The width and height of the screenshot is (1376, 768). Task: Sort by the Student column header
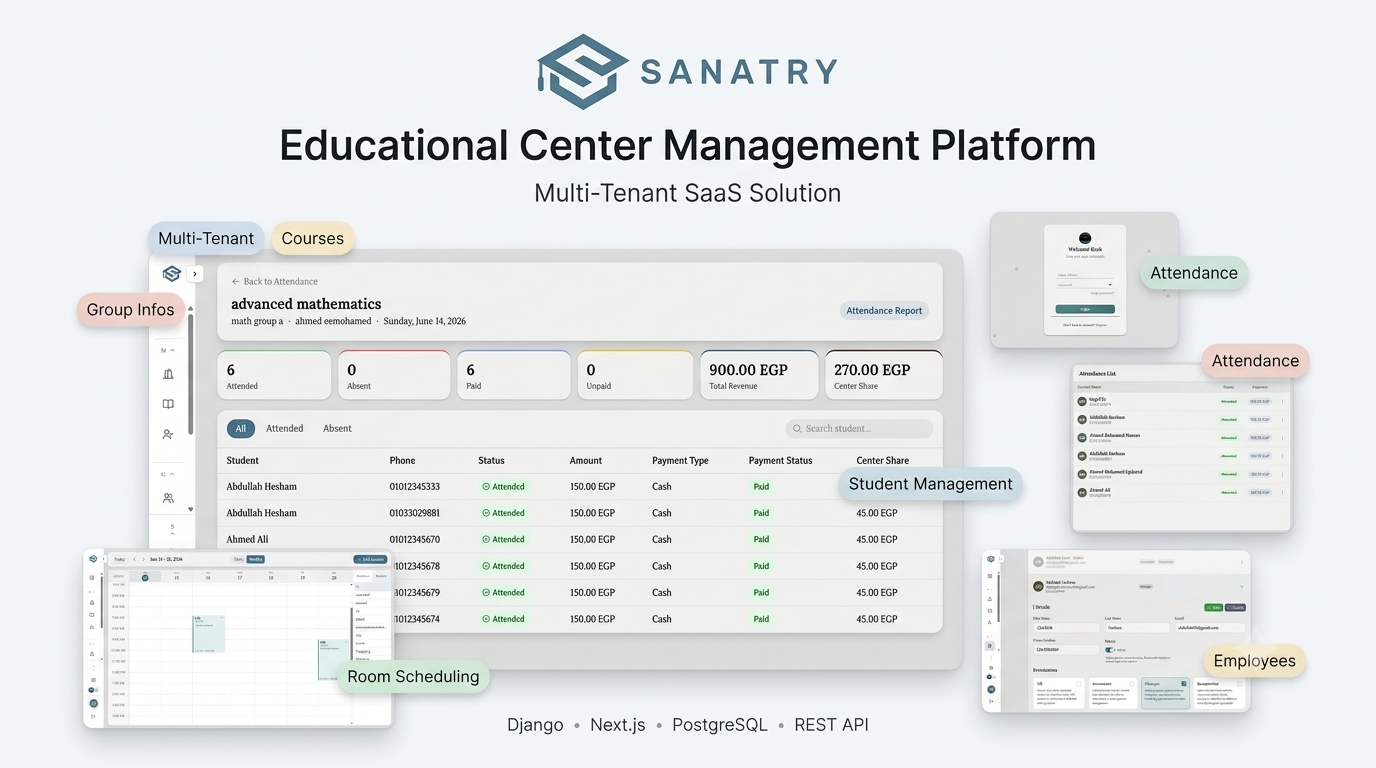243,461
